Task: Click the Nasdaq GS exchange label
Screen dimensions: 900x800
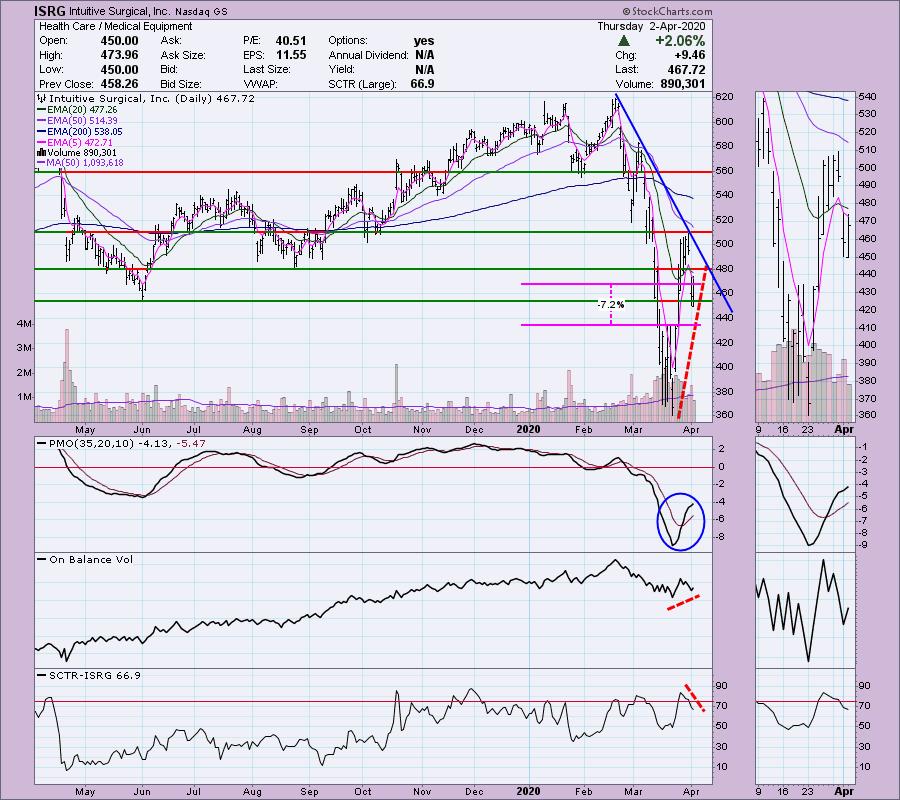Action: (x=201, y=11)
